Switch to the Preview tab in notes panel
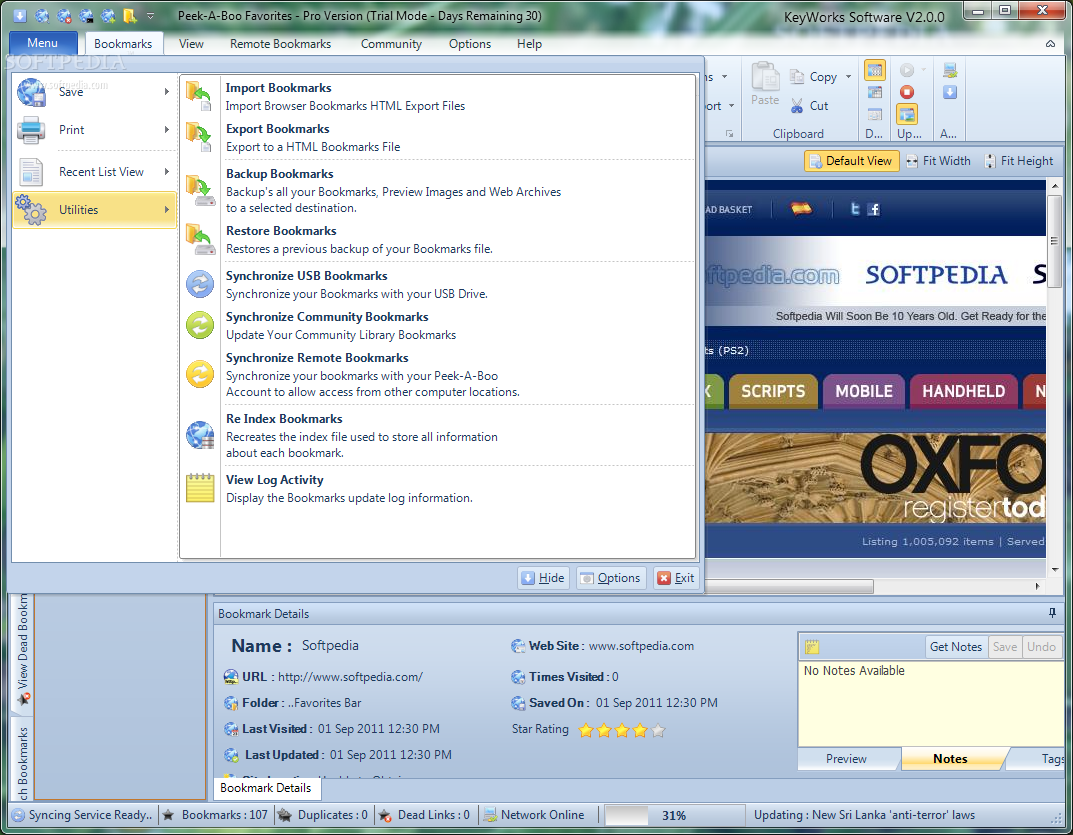Screen dimensions: 1073x835 pyautogui.click(x=846, y=758)
